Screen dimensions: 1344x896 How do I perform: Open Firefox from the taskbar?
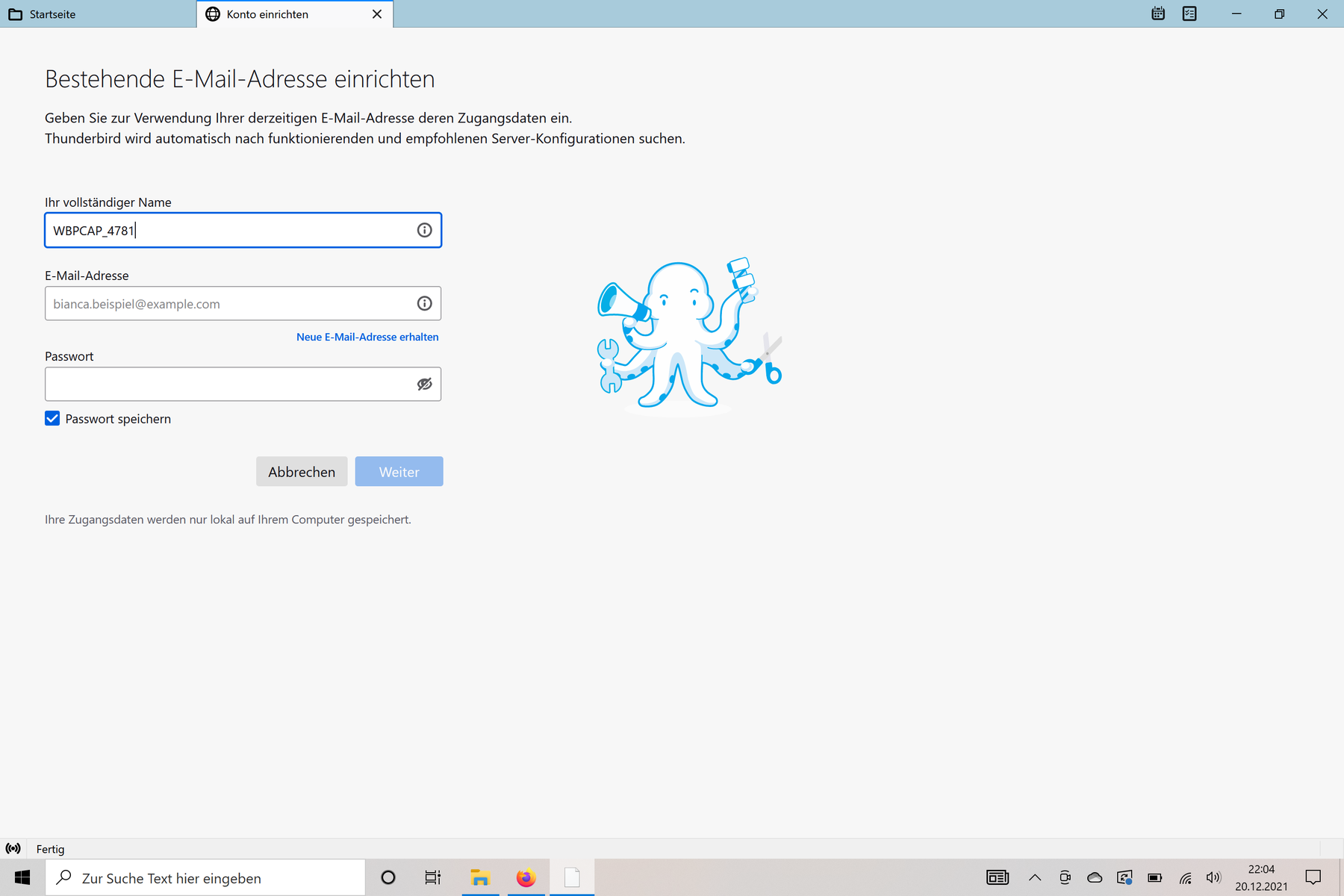tap(526, 877)
